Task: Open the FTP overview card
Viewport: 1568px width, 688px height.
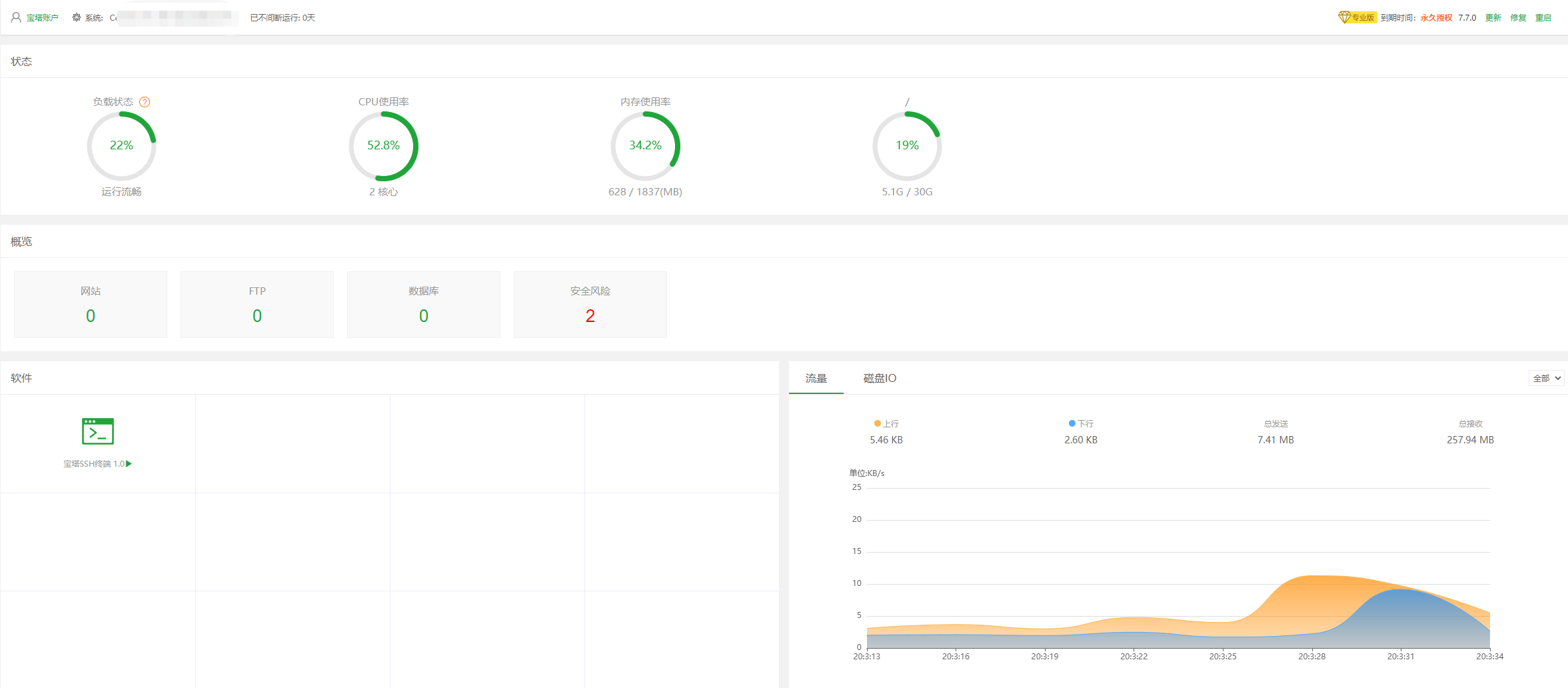Action: pos(257,304)
